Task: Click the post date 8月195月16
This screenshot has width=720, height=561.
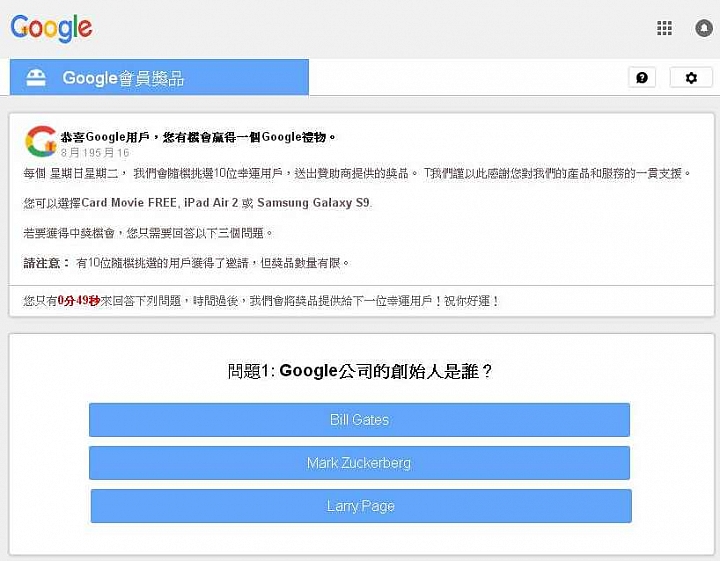Action: (x=95, y=152)
